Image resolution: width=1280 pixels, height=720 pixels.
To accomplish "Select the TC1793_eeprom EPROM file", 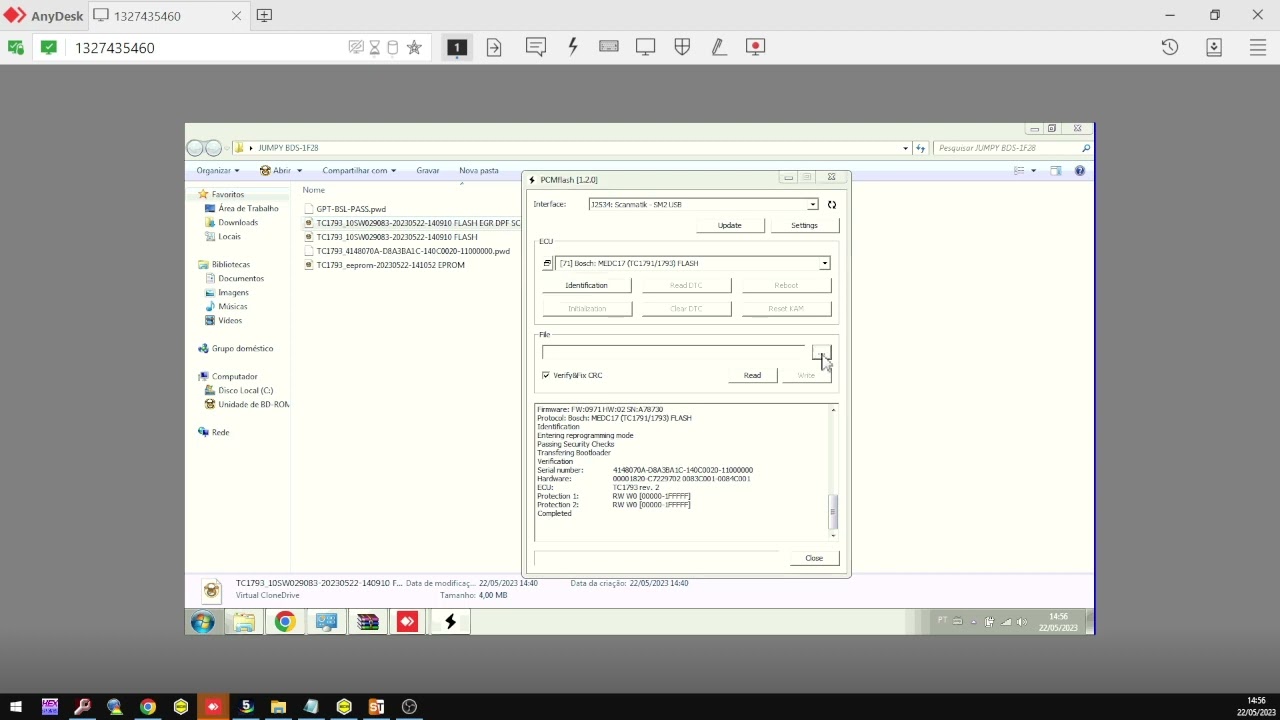I will click(x=390, y=266).
